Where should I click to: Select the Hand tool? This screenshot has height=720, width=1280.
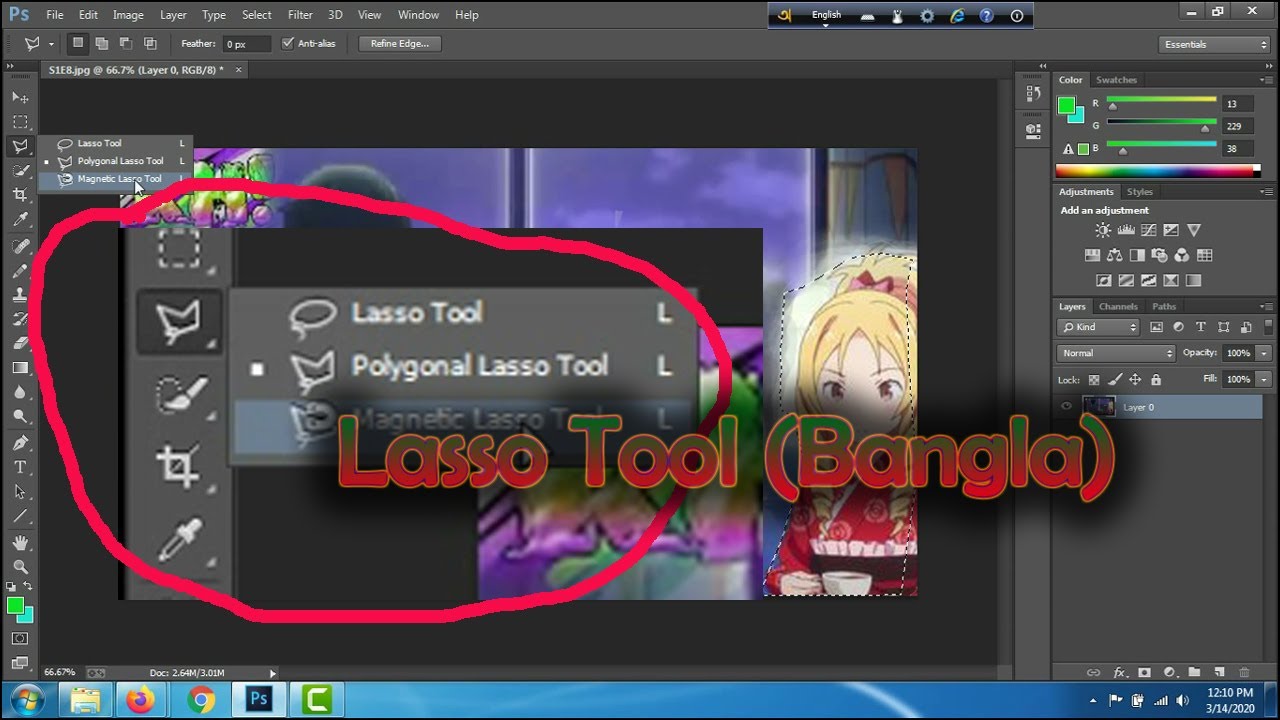tap(20, 543)
